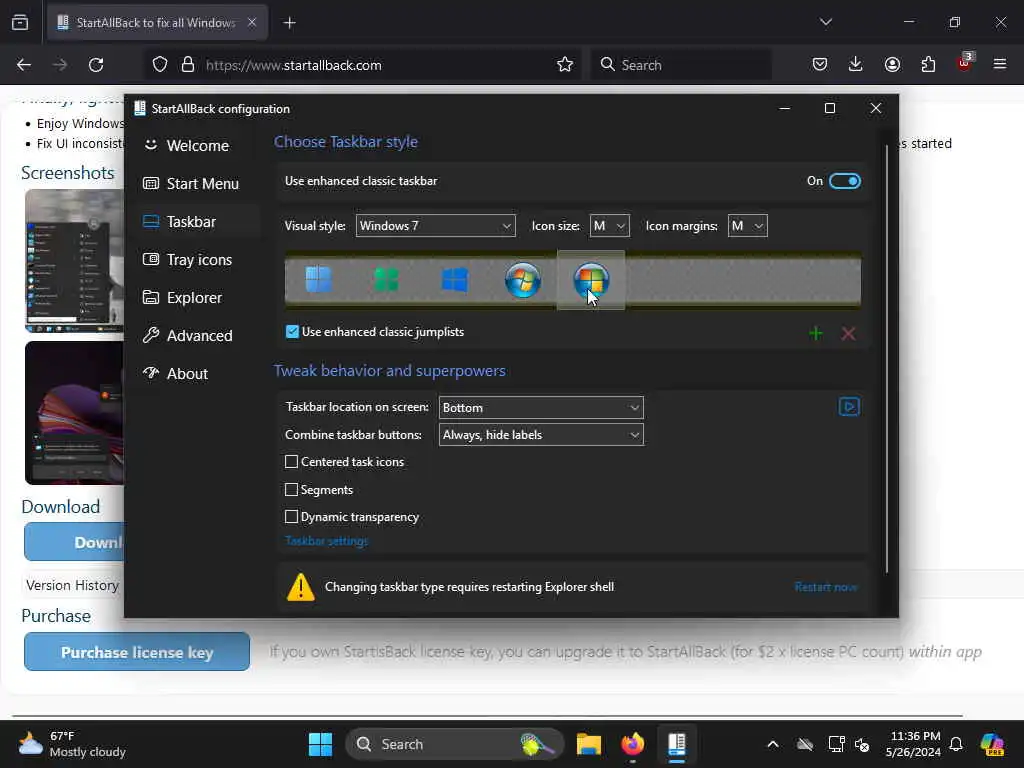Screen dimensions: 1024x768
Task: Open Icon size dropdown
Action: click(x=610, y=226)
